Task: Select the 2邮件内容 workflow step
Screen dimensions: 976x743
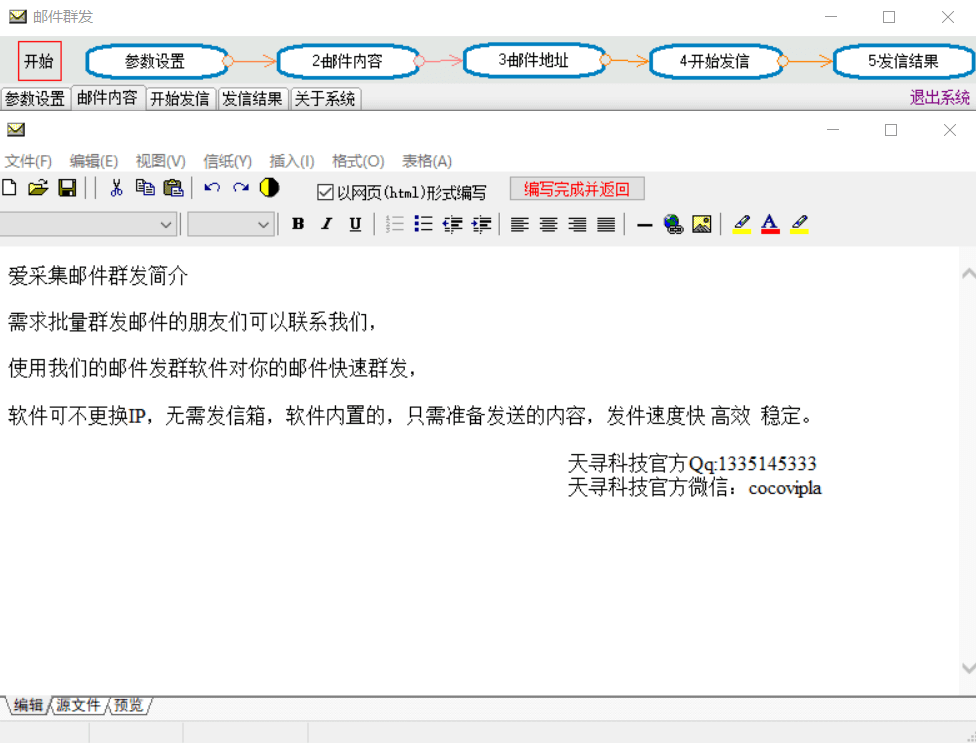Action: [x=347, y=61]
